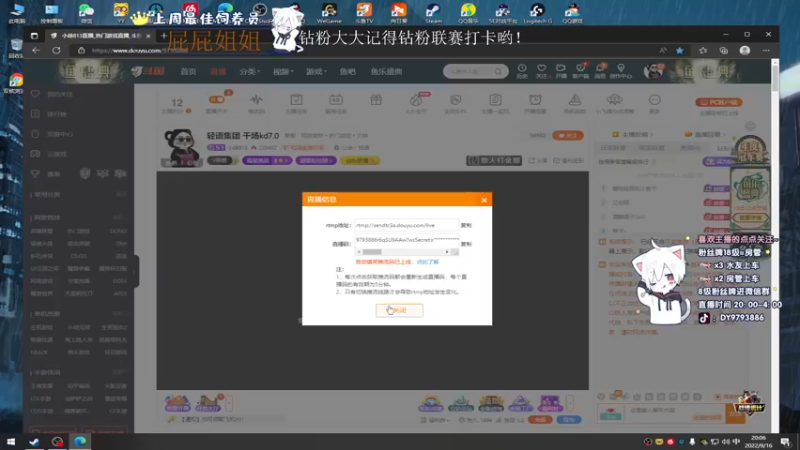Open the 开播 camera icon

(561, 71)
